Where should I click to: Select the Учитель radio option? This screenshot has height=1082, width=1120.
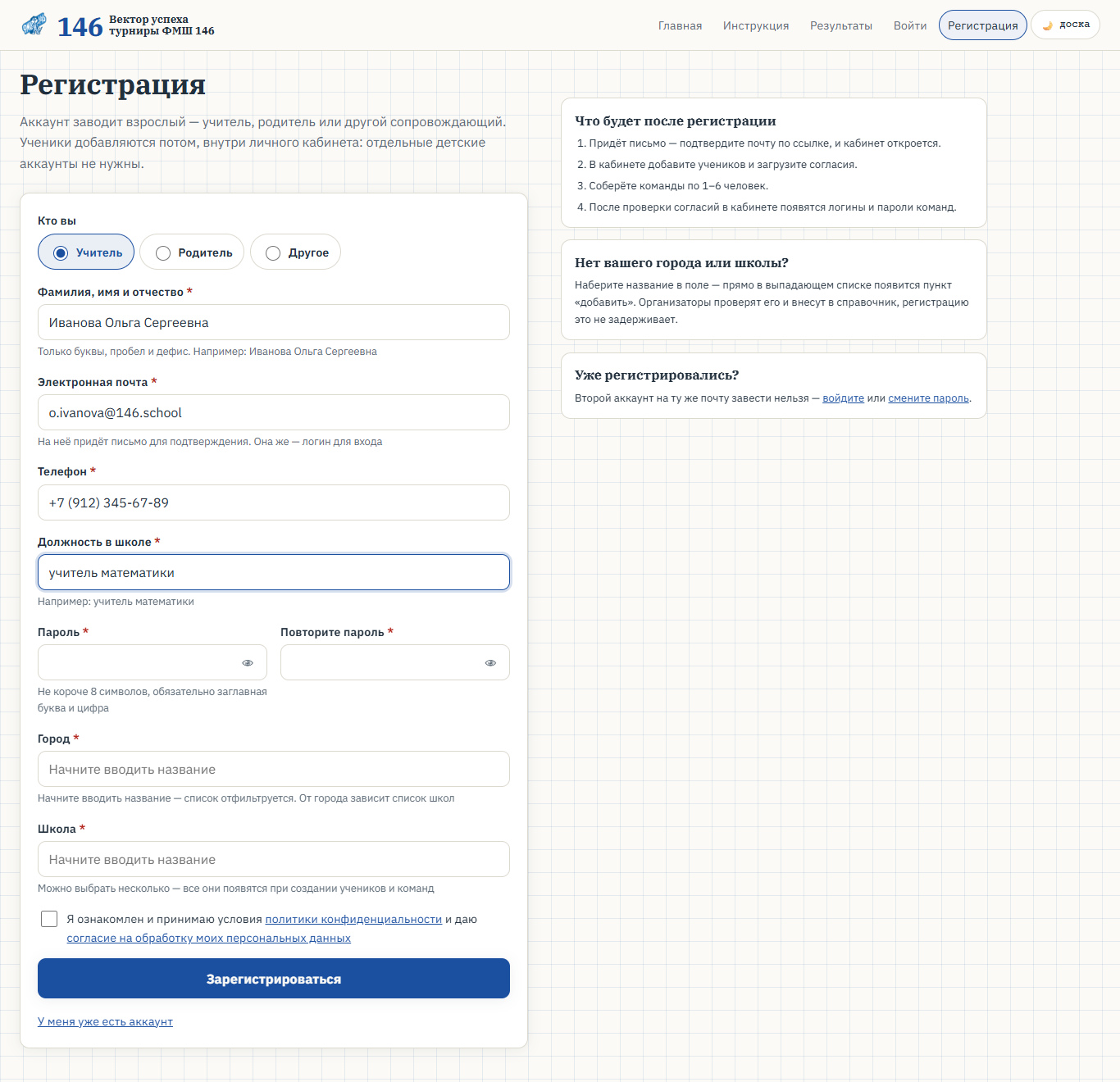coord(86,252)
